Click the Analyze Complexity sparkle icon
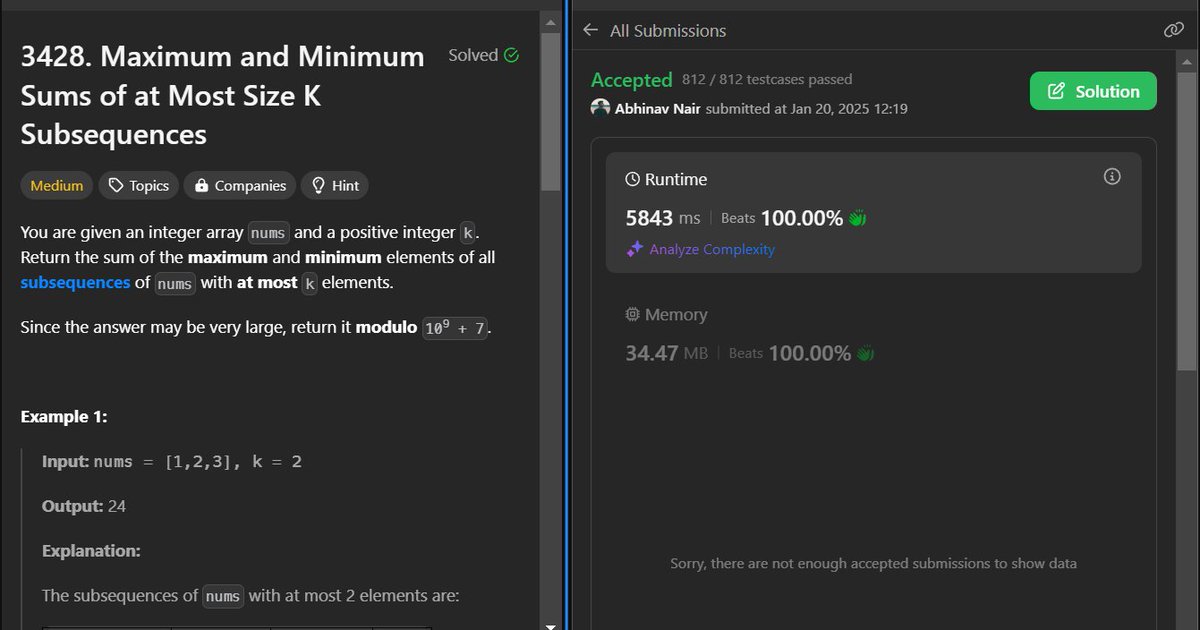Viewport: 1200px width, 630px height. pos(634,250)
